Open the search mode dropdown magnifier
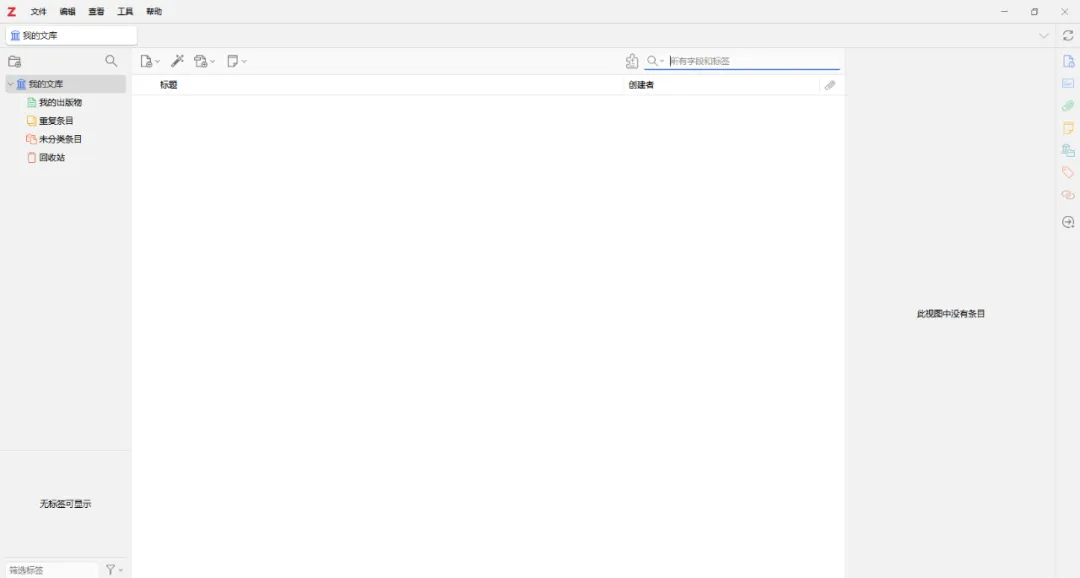 click(x=655, y=61)
